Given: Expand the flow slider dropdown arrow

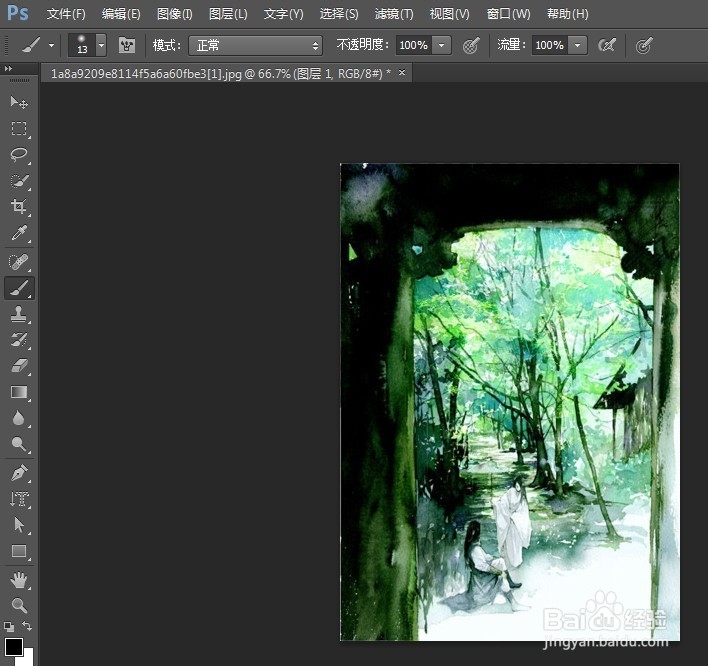Looking at the screenshot, I should (x=578, y=45).
